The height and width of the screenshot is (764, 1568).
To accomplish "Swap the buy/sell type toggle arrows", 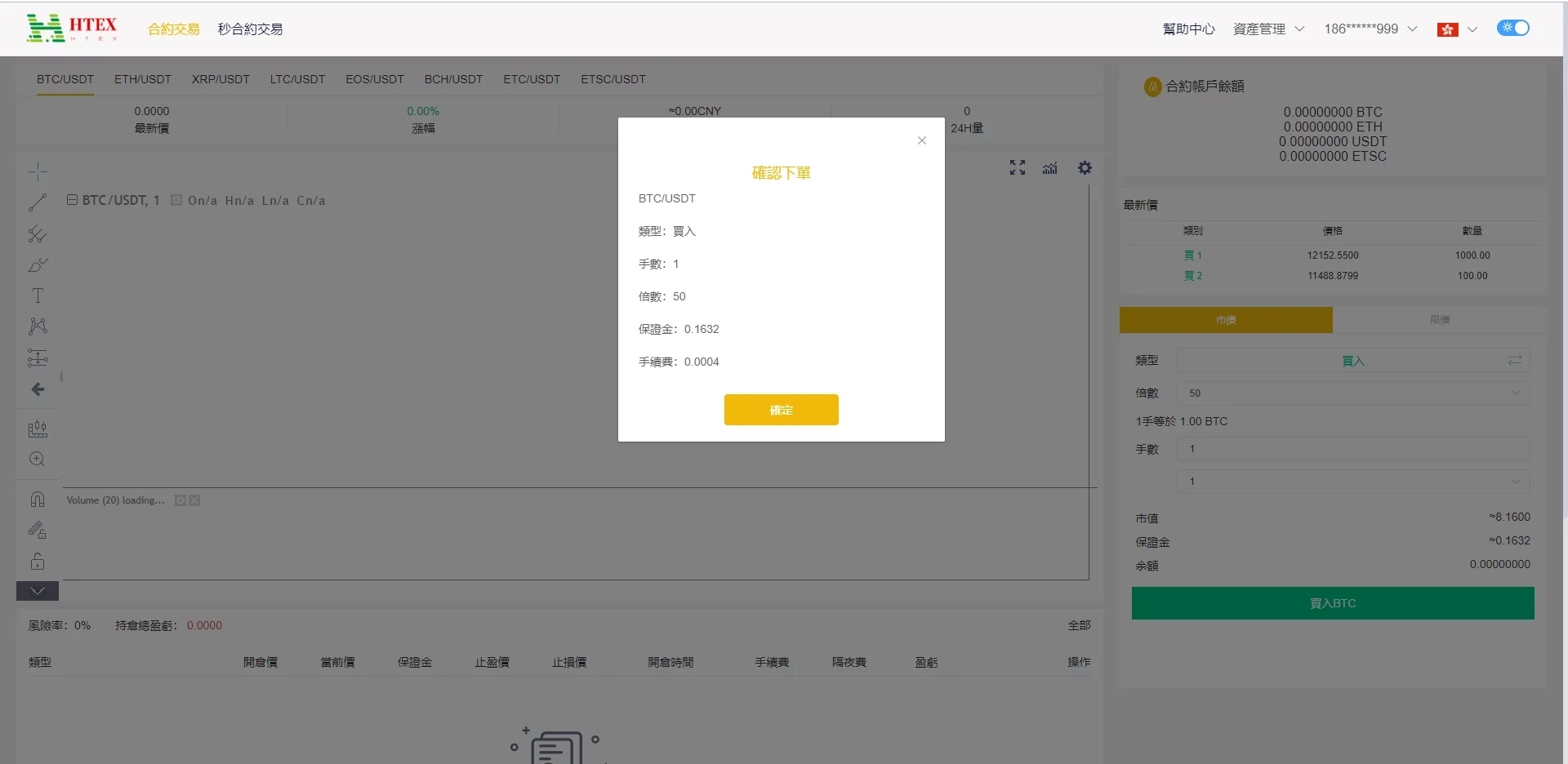I will tap(1514, 360).
